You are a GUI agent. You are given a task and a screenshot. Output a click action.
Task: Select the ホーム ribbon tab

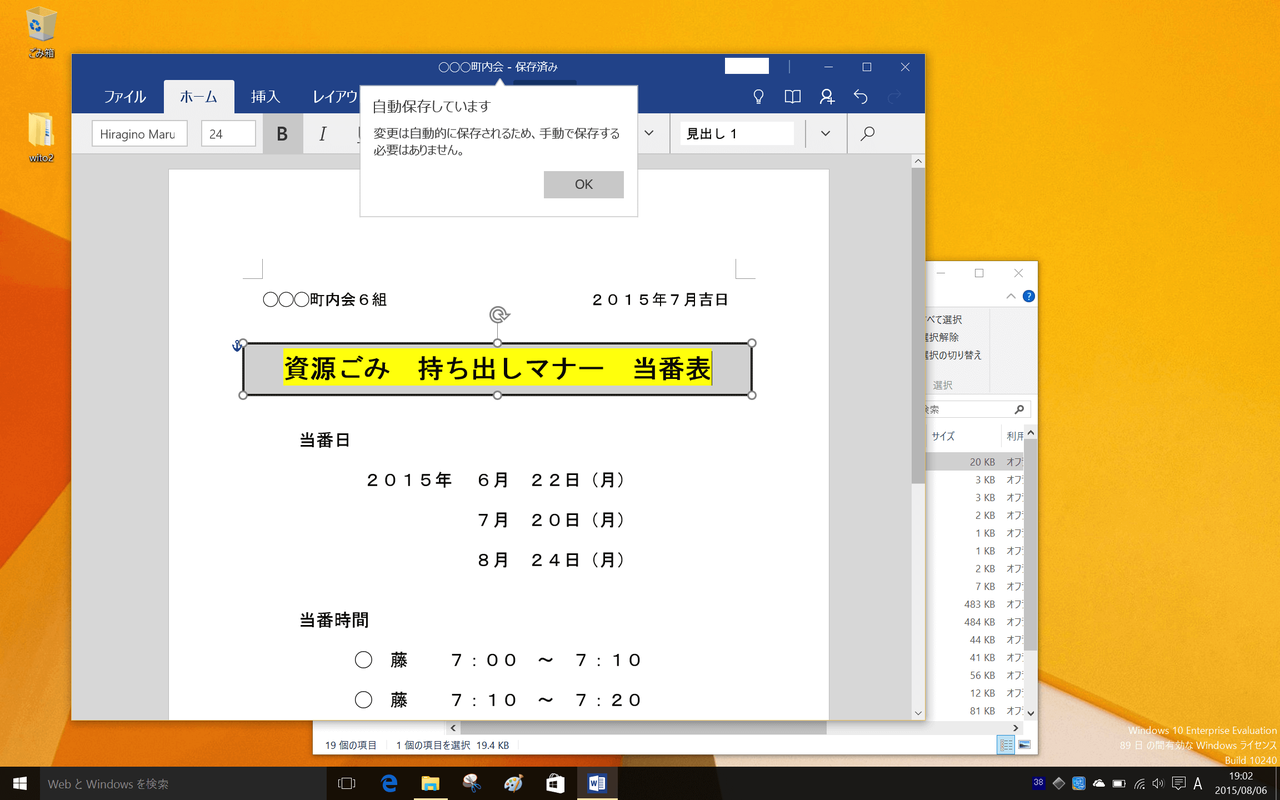point(198,97)
